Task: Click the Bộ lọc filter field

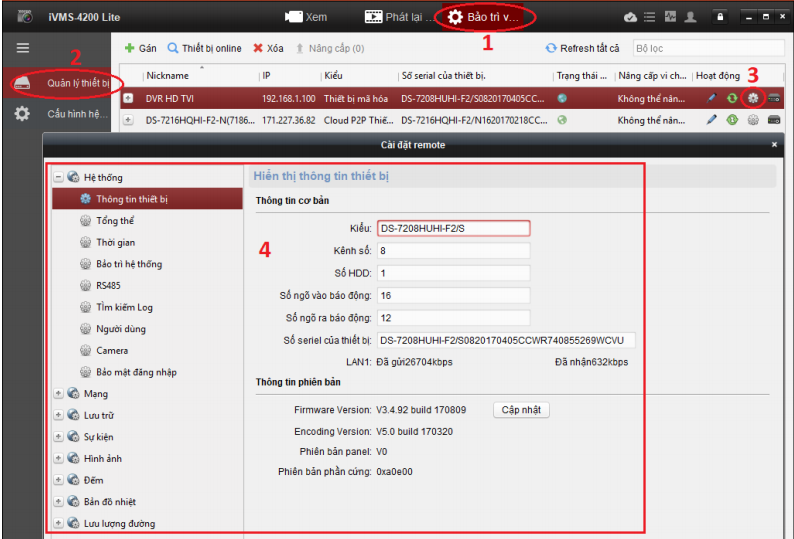Action: pos(706,48)
